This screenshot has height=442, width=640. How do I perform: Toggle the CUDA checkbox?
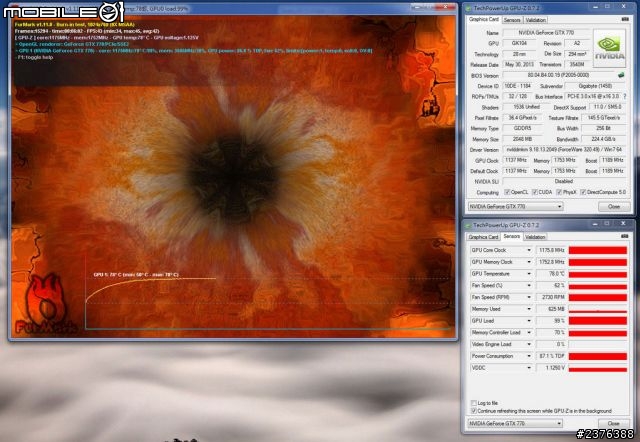pos(535,192)
